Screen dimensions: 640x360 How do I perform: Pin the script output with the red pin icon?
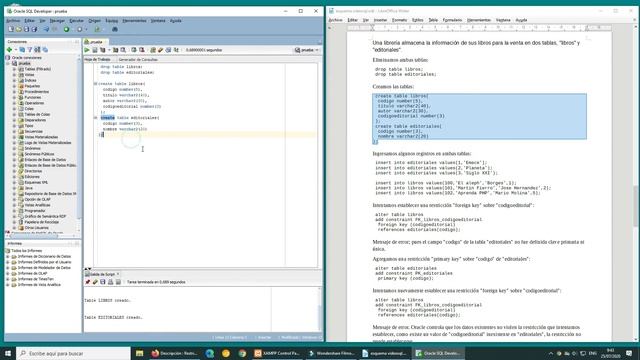pos(87,282)
